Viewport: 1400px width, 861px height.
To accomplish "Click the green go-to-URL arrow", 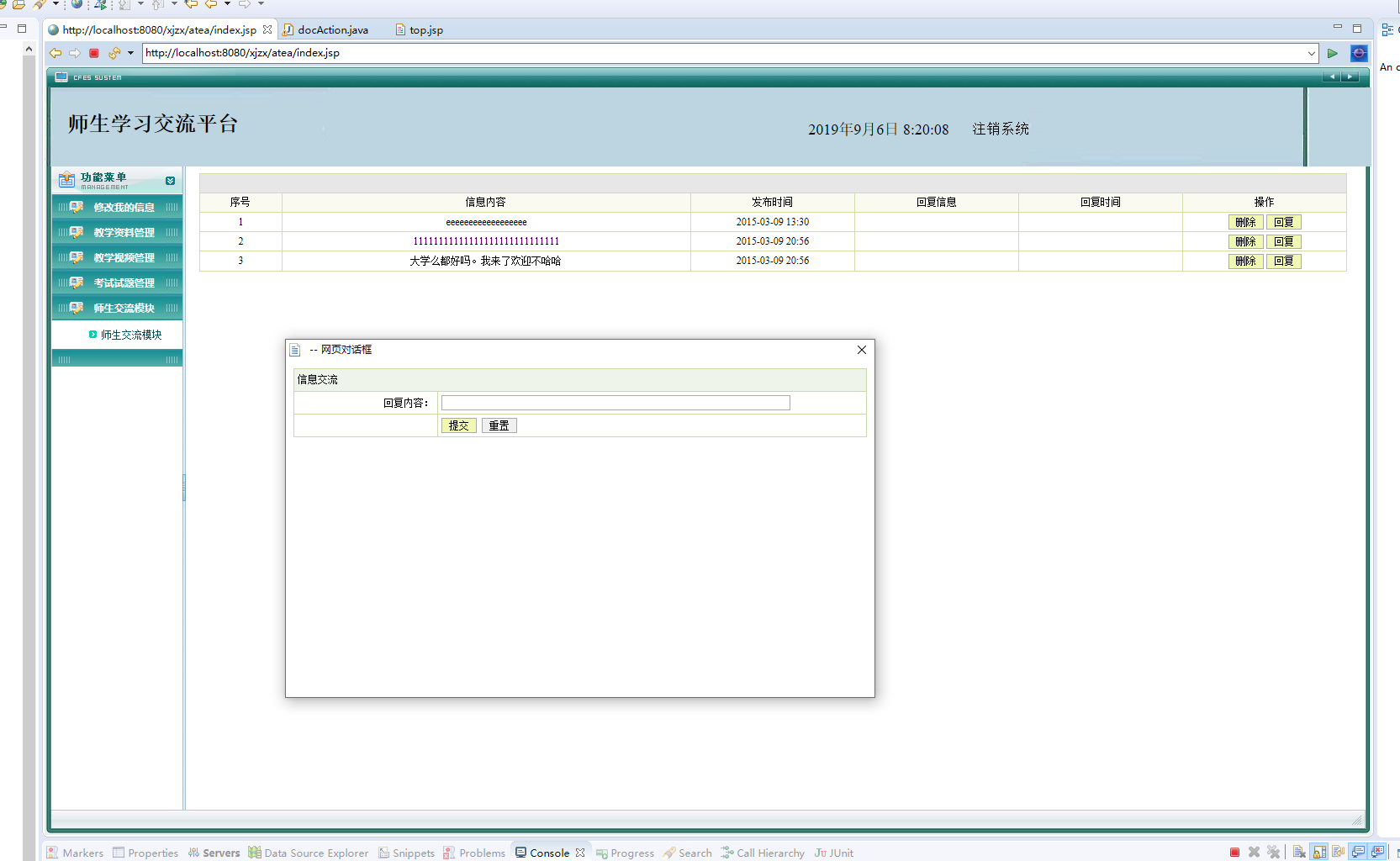I will (x=1333, y=53).
